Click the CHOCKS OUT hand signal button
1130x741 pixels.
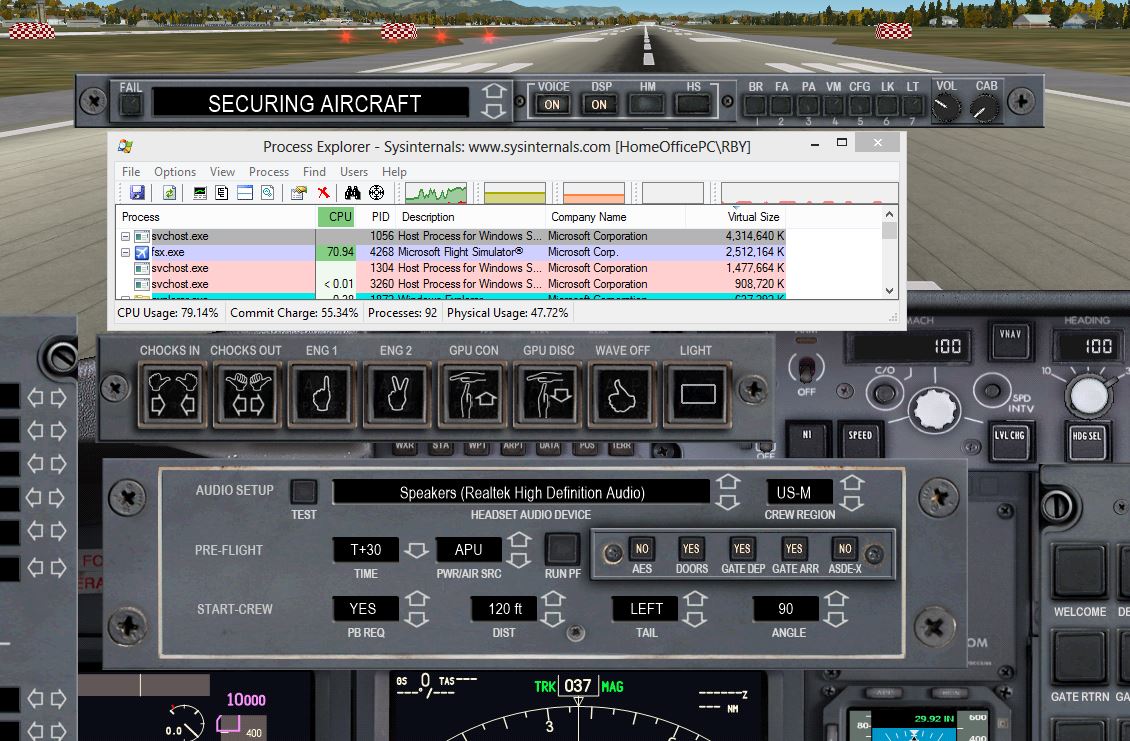tap(247, 394)
